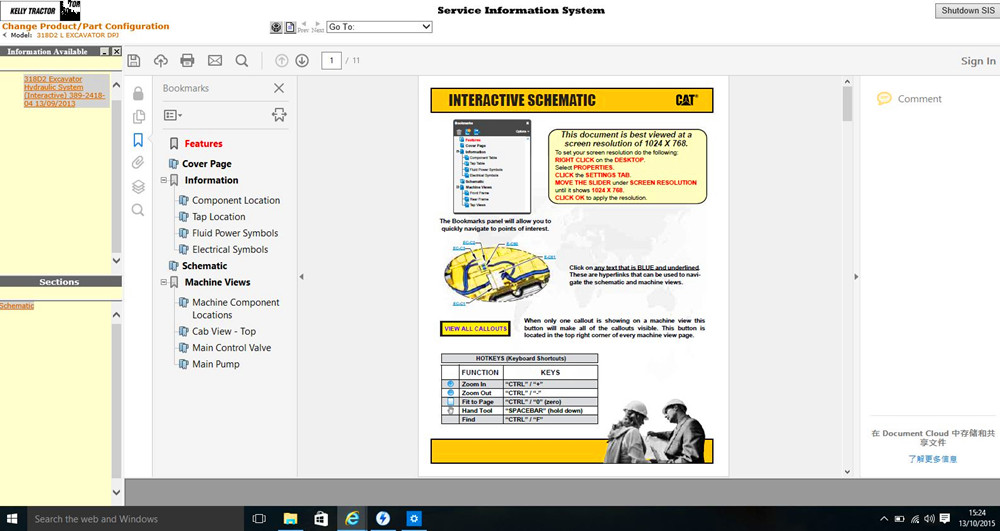Collapse the Machine Views bookmark group
The height and width of the screenshot is (531, 1000).
pyautogui.click(x=163, y=282)
